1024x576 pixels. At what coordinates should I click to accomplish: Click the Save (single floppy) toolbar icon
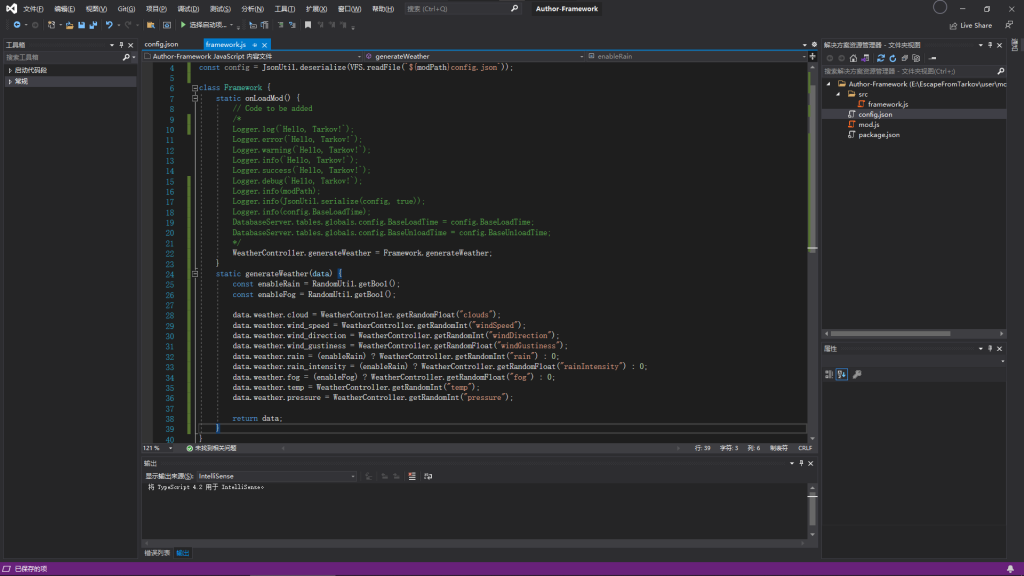(x=82, y=25)
